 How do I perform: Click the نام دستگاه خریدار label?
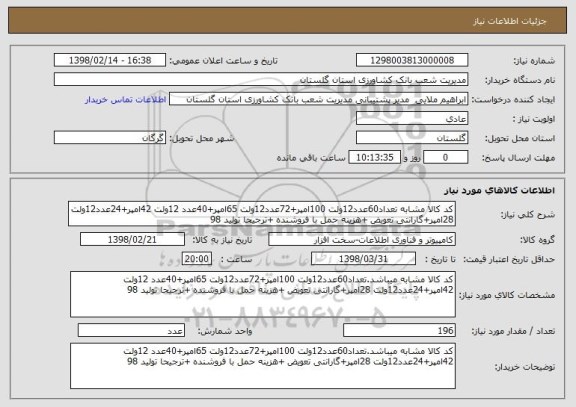[520, 80]
